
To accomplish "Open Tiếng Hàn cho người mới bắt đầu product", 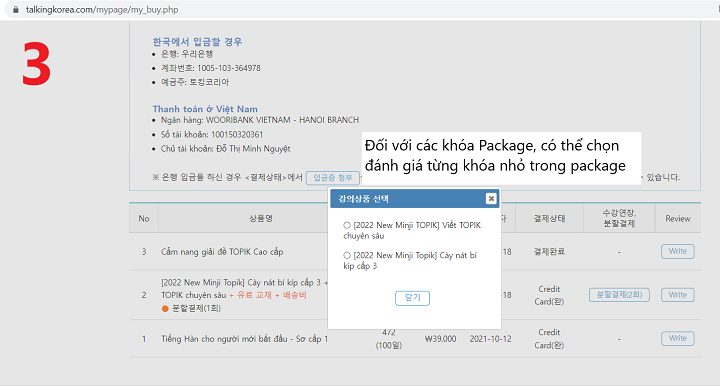I will coord(244,339).
